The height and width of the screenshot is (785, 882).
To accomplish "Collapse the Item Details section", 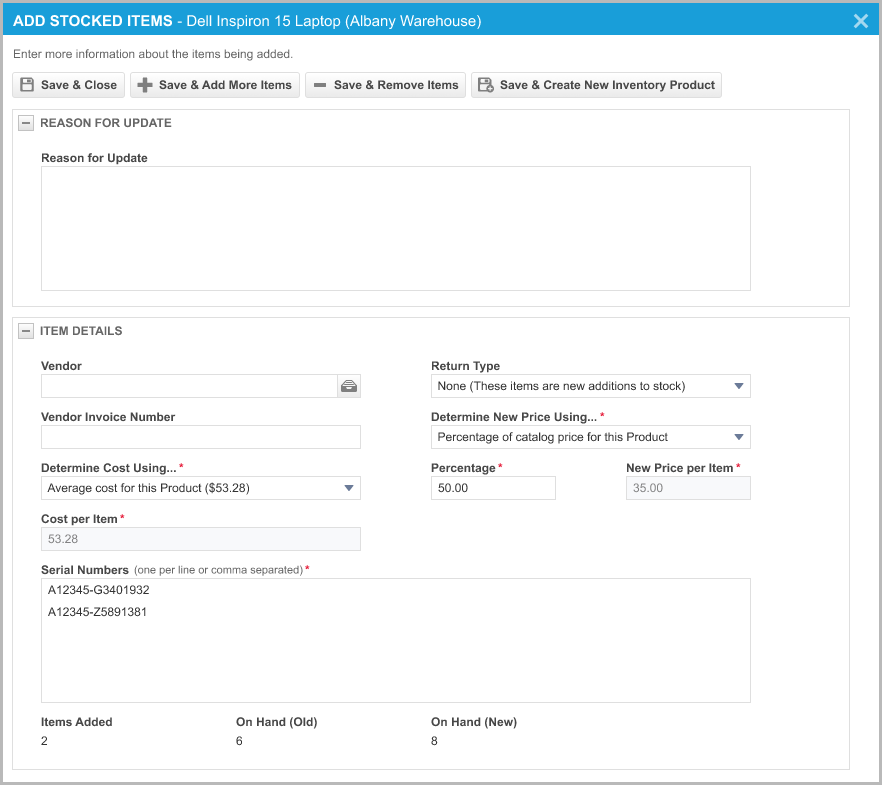I will click(26, 331).
